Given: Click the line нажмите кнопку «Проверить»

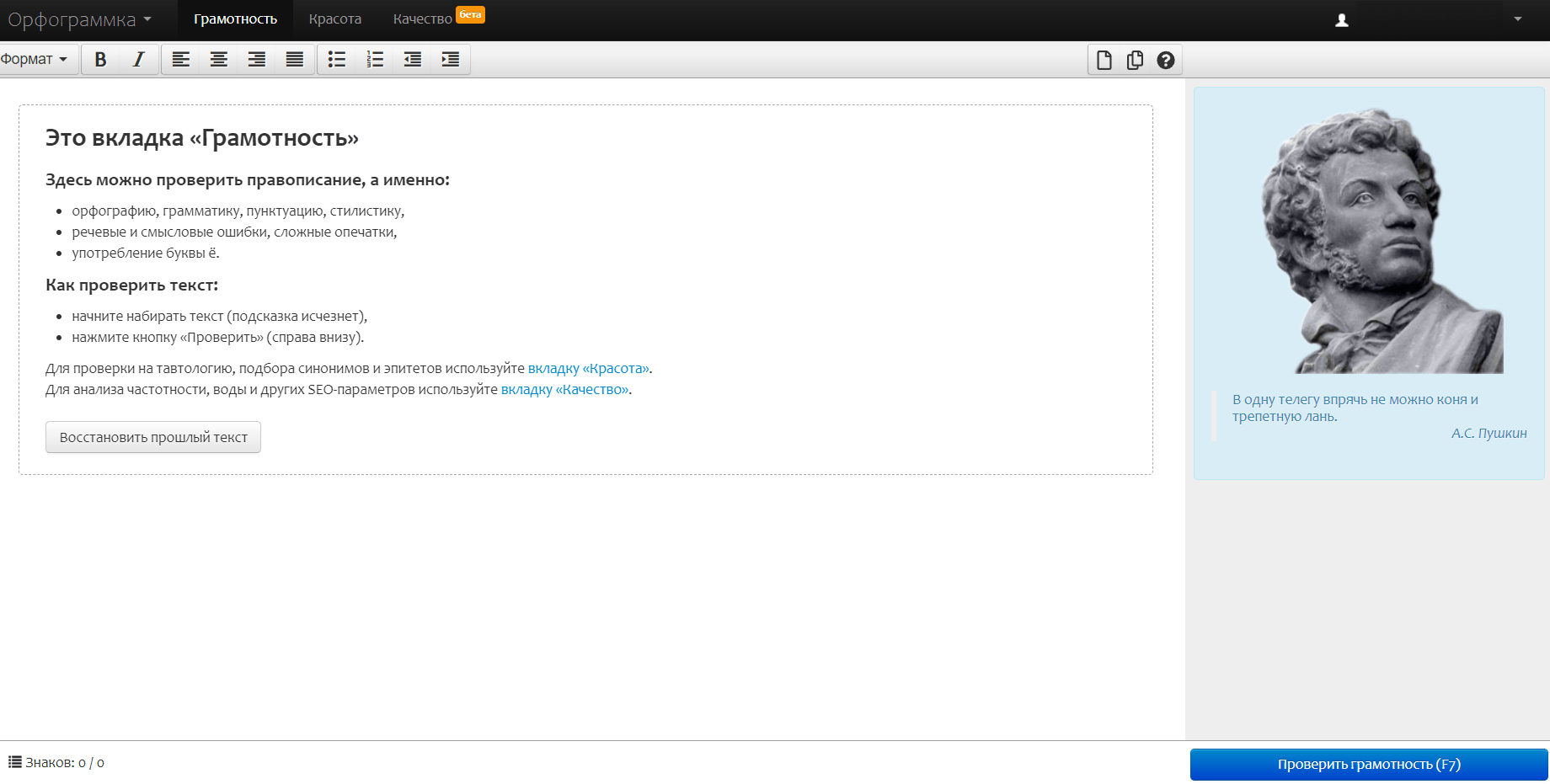Looking at the screenshot, I should point(218,337).
